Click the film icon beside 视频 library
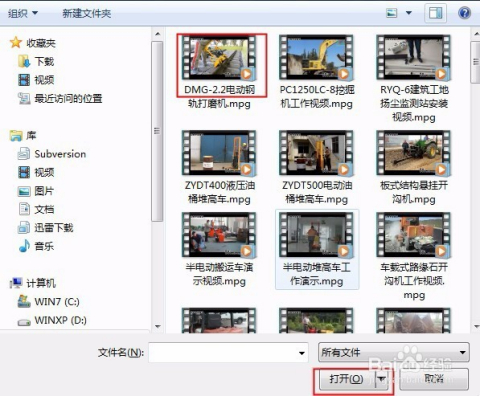480x396 pixels. click(24, 172)
